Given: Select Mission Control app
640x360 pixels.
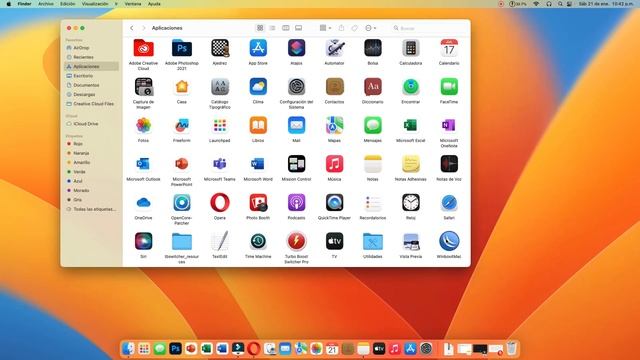Looking at the screenshot, I should tap(296, 164).
